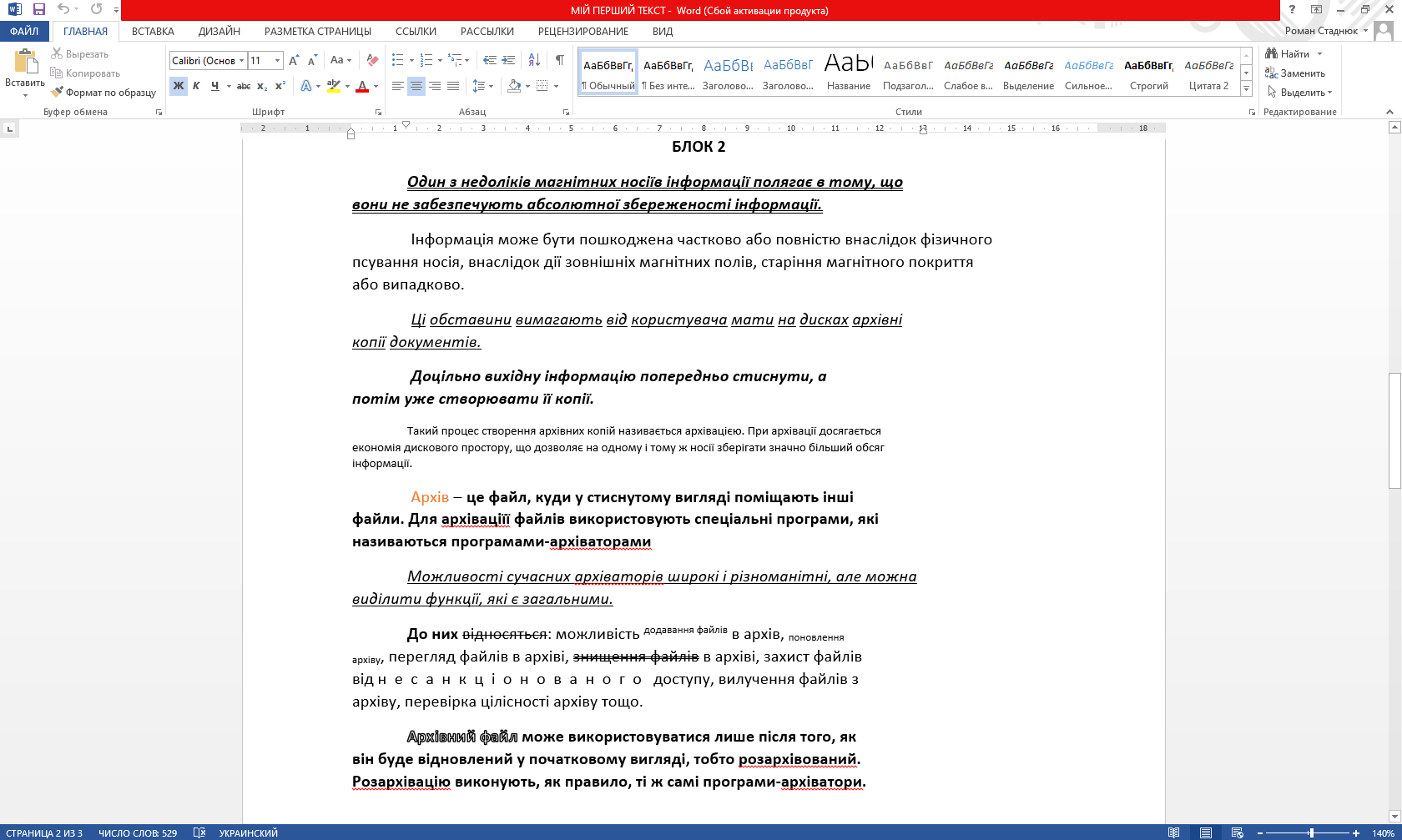Viewport: 1402px width, 840px height.
Task: Click the zoom slider in the status bar
Action: click(x=1312, y=832)
